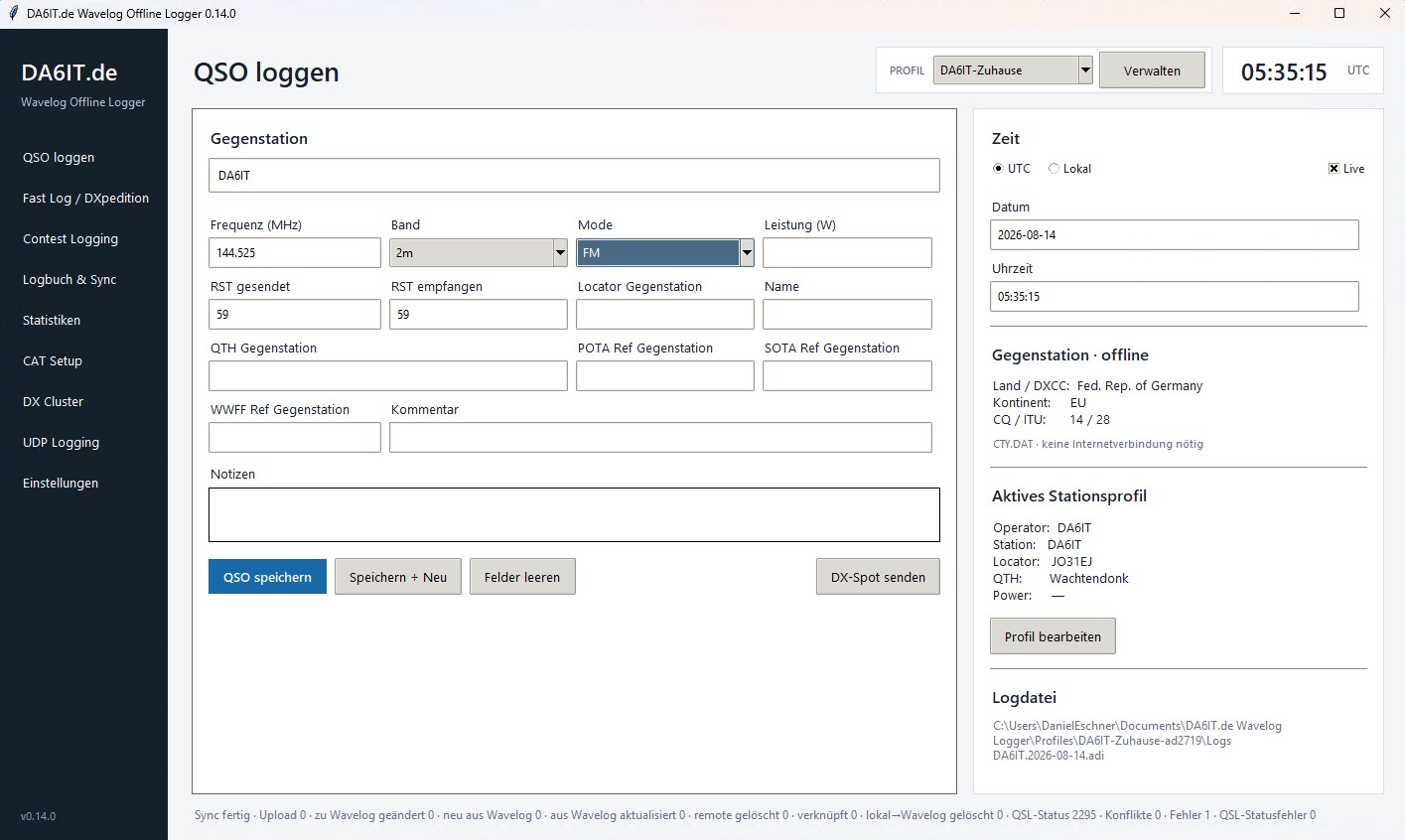1405x840 pixels.
Task: Send a spot with DX-Spot senden
Action: point(878,577)
